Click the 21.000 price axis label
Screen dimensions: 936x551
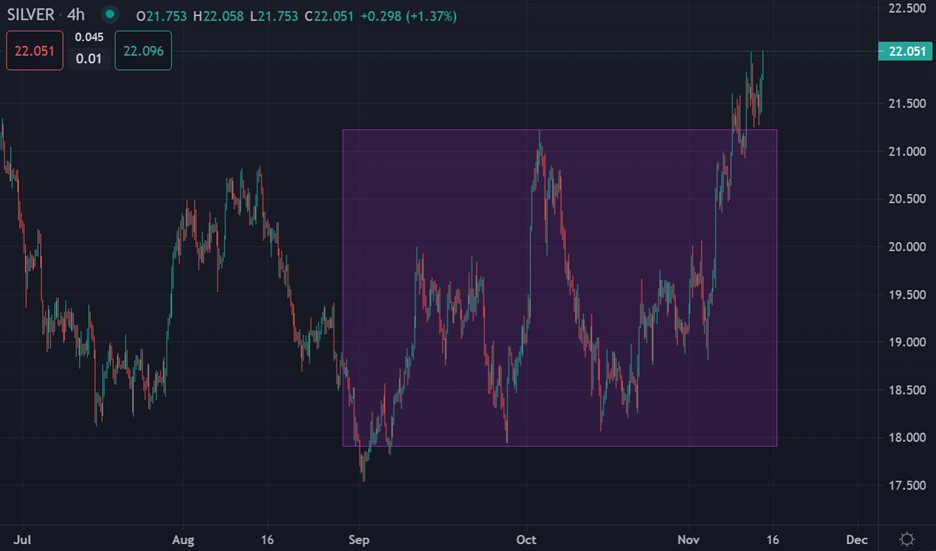907,151
